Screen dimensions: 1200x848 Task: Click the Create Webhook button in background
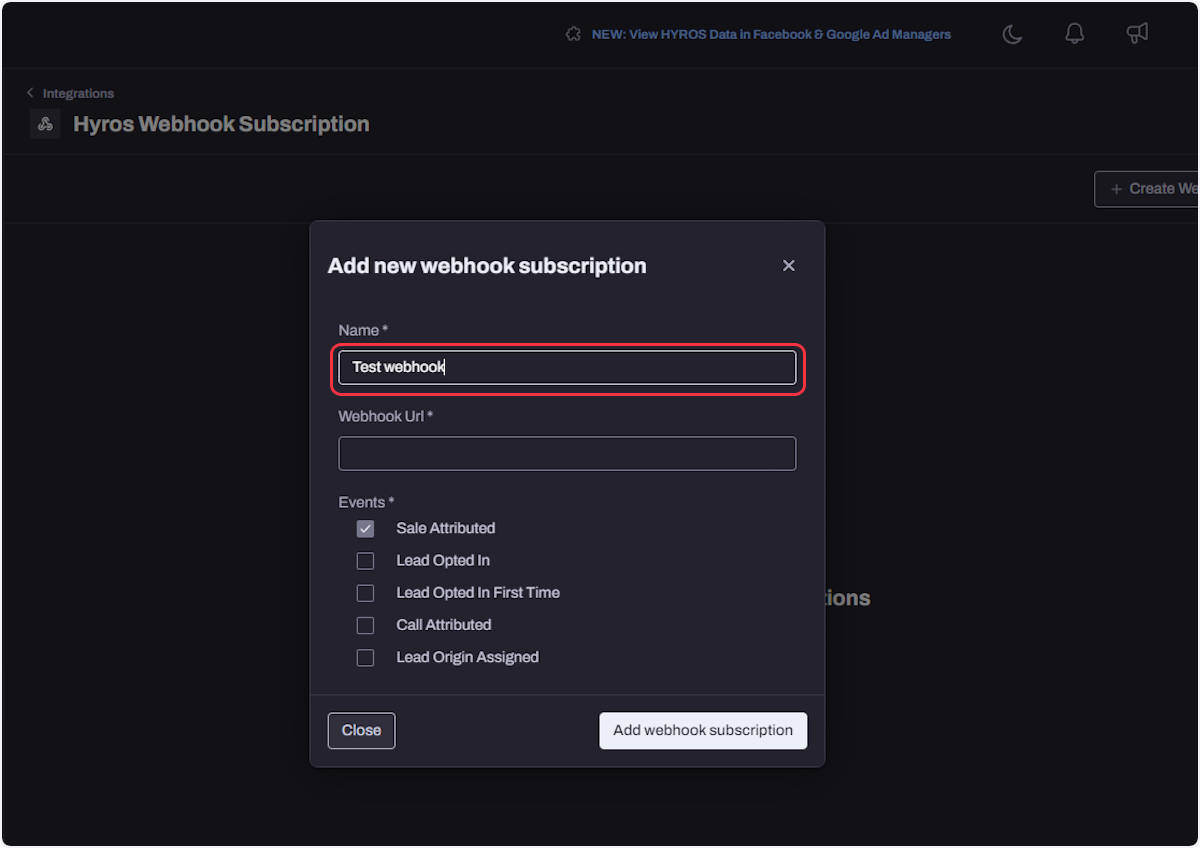(1147, 189)
